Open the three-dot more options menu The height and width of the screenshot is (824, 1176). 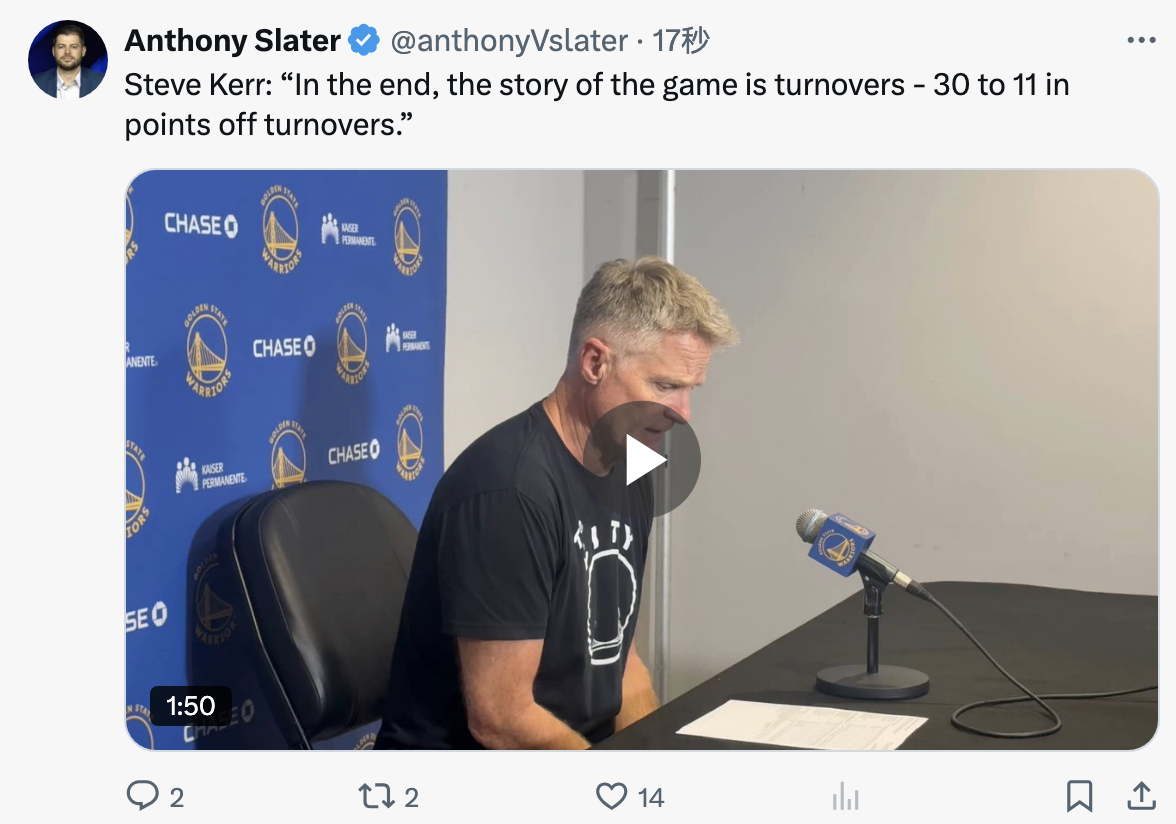(1142, 40)
